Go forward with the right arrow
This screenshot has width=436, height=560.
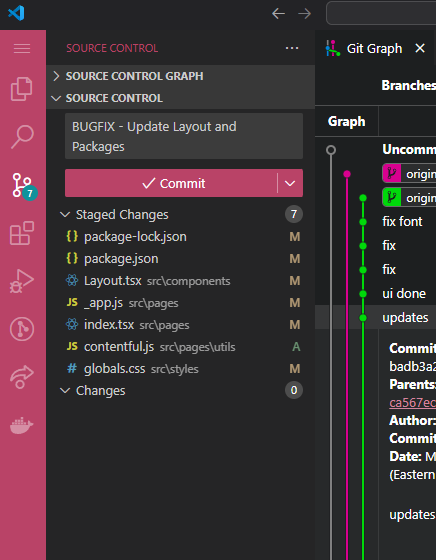click(304, 14)
